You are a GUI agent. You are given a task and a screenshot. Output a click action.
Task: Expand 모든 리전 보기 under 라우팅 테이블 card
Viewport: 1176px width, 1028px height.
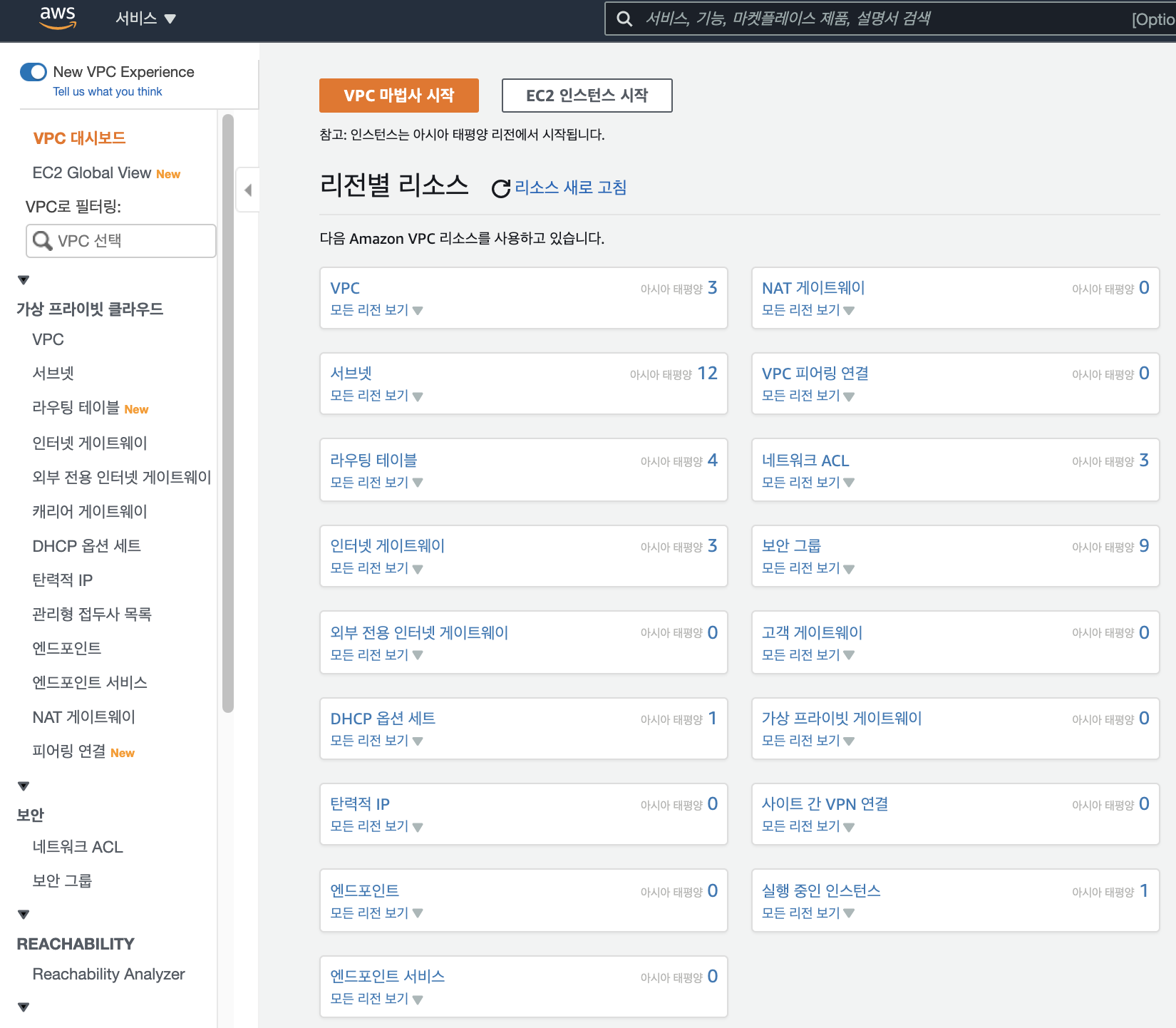[376, 483]
